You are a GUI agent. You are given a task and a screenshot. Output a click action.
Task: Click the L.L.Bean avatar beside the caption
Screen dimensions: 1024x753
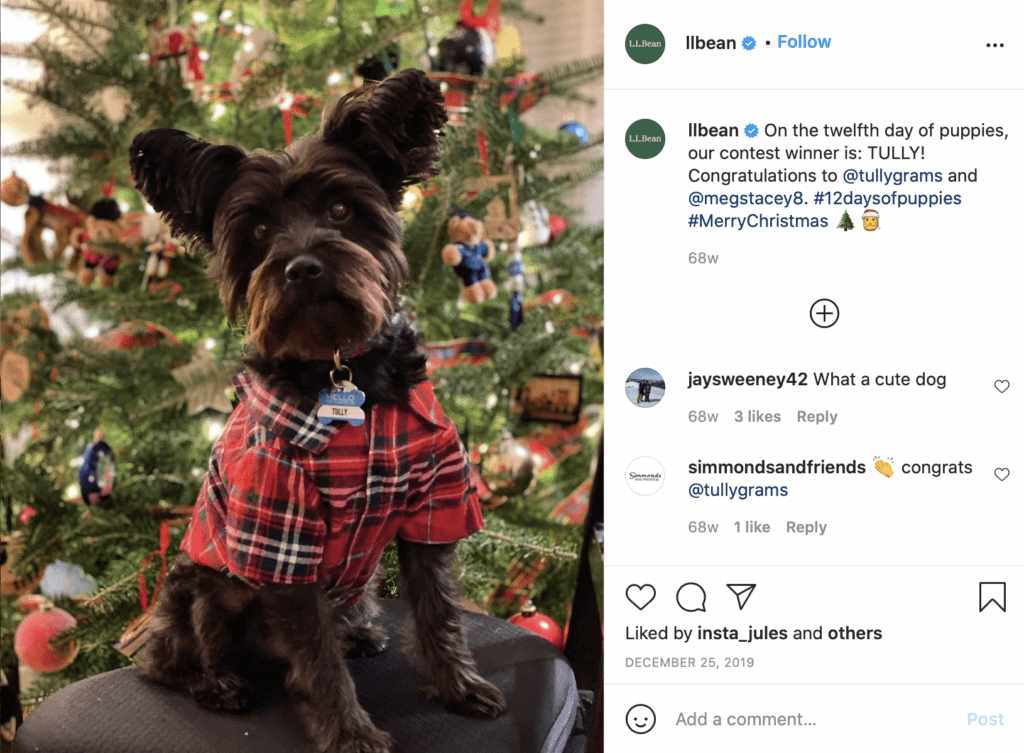coord(645,138)
